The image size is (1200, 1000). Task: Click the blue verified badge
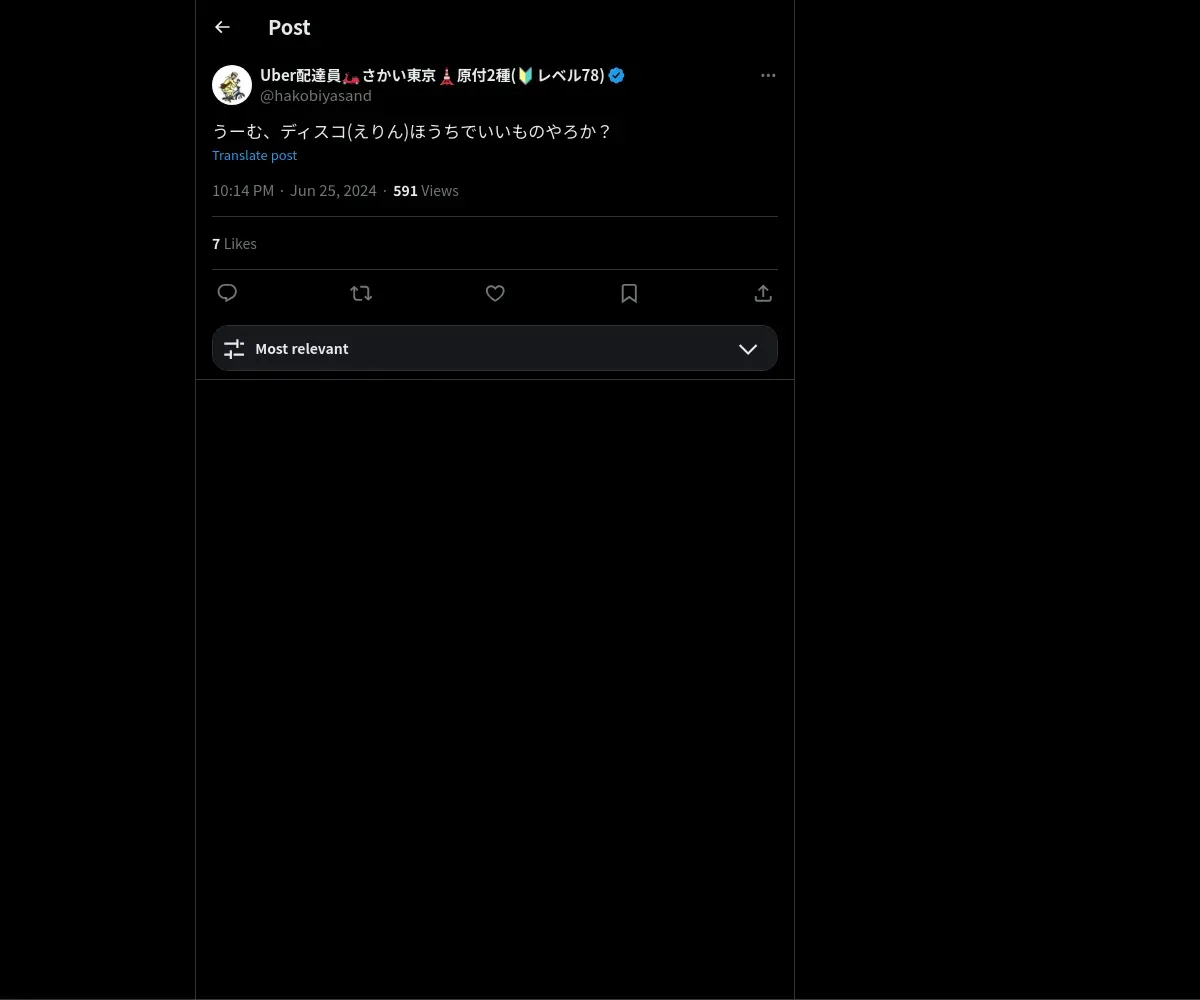[616, 75]
